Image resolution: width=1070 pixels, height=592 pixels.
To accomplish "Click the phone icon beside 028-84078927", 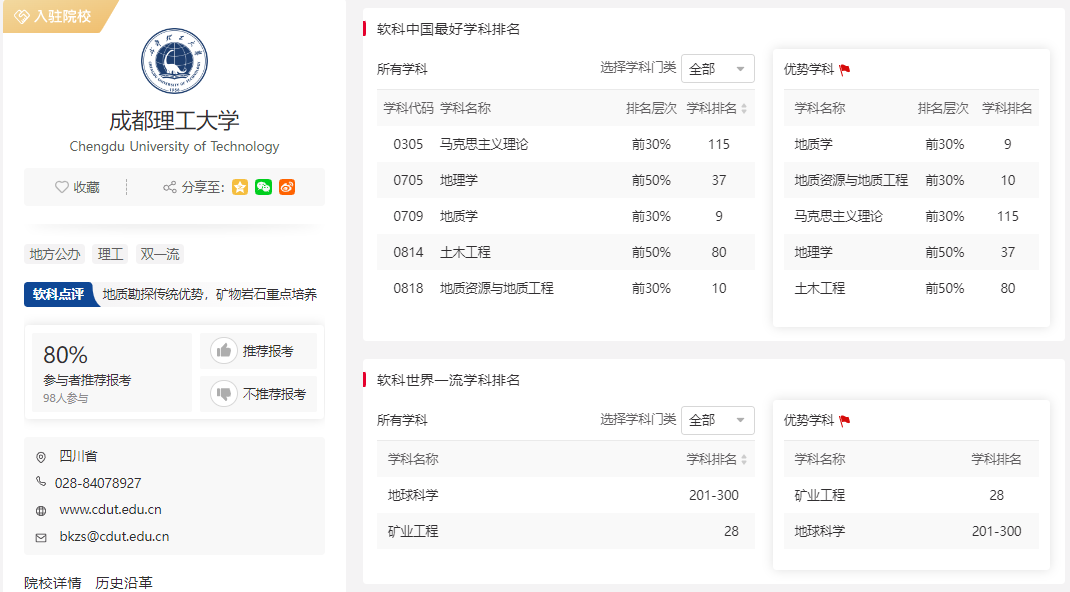I will coord(40,482).
